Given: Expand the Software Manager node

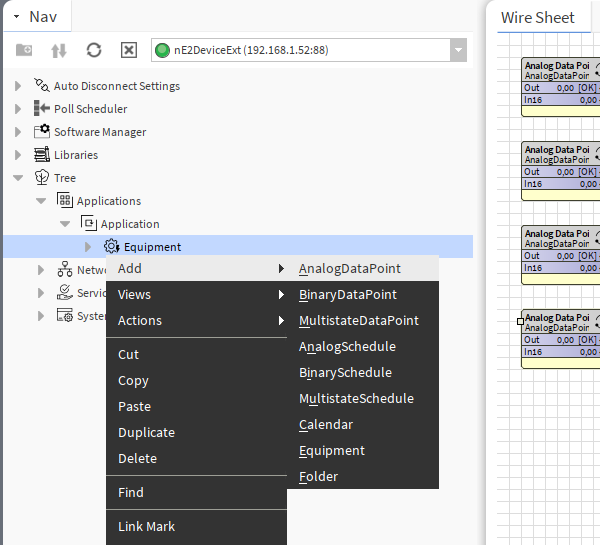Looking at the screenshot, I should [18, 132].
